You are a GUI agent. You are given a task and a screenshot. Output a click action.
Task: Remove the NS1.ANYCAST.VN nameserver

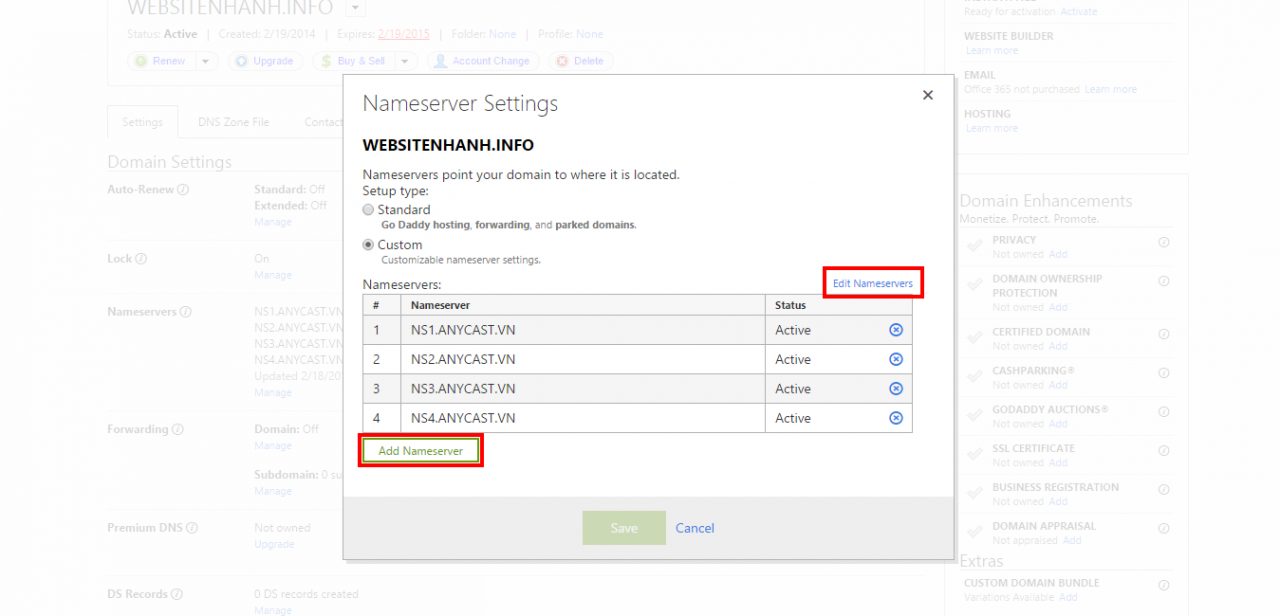[896, 330]
